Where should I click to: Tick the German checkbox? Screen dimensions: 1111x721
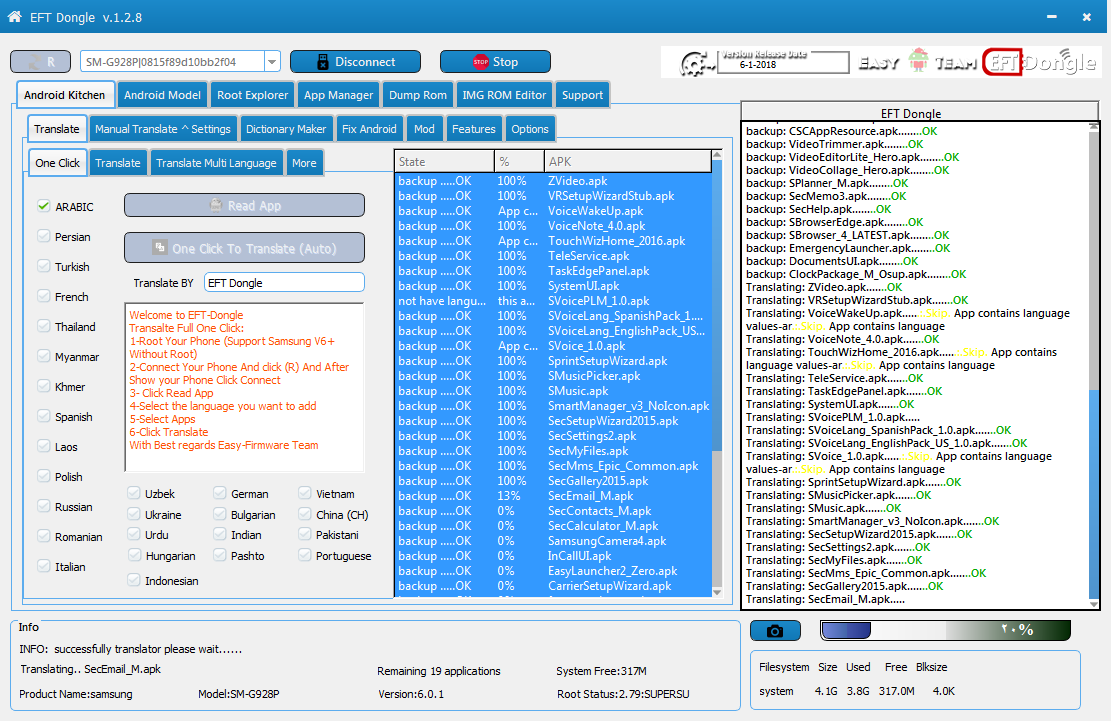tap(220, 493)
